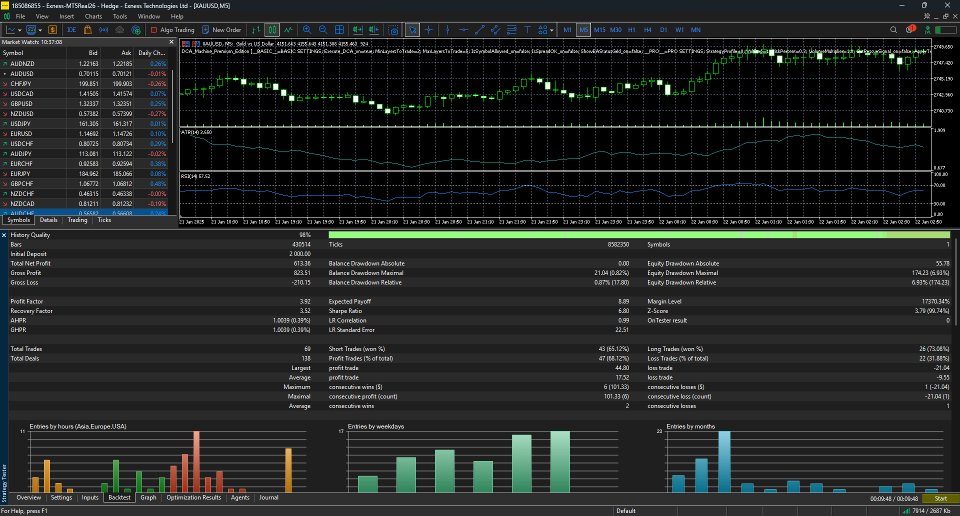Open the Journal tab in Strategy Tester
Image resolution: width=960 pixels, height=516 pixels.
tap(269, 498)
